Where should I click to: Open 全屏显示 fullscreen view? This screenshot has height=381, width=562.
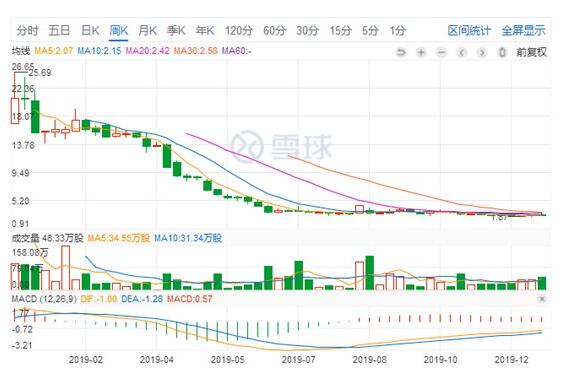(523, 31)
